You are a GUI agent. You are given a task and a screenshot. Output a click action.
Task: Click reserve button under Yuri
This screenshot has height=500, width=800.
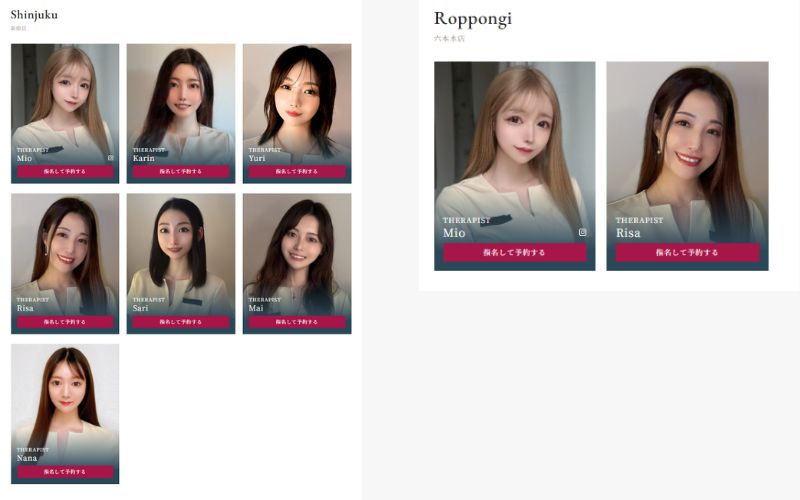point(297,171)
